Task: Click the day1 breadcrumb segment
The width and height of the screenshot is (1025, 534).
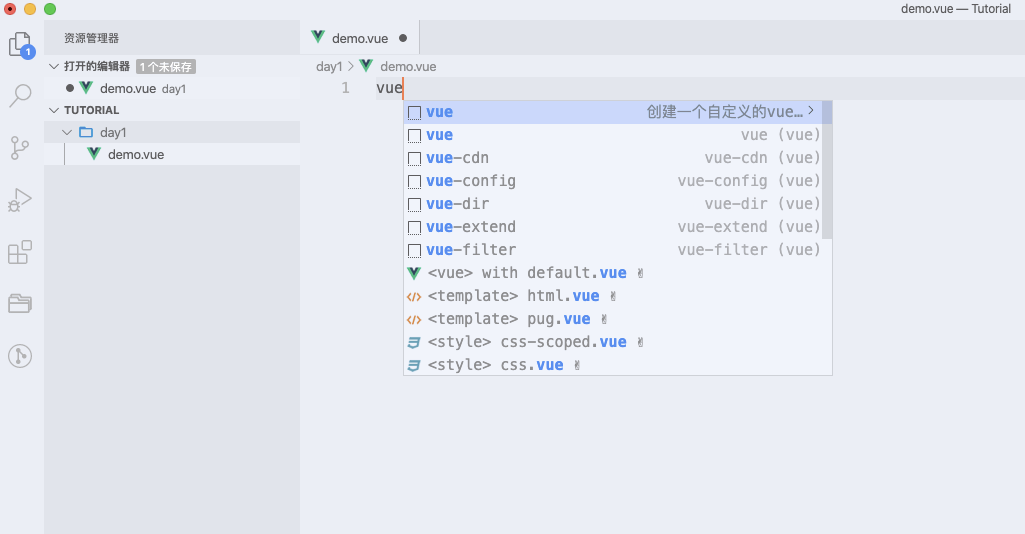Action: coord(329,66)
